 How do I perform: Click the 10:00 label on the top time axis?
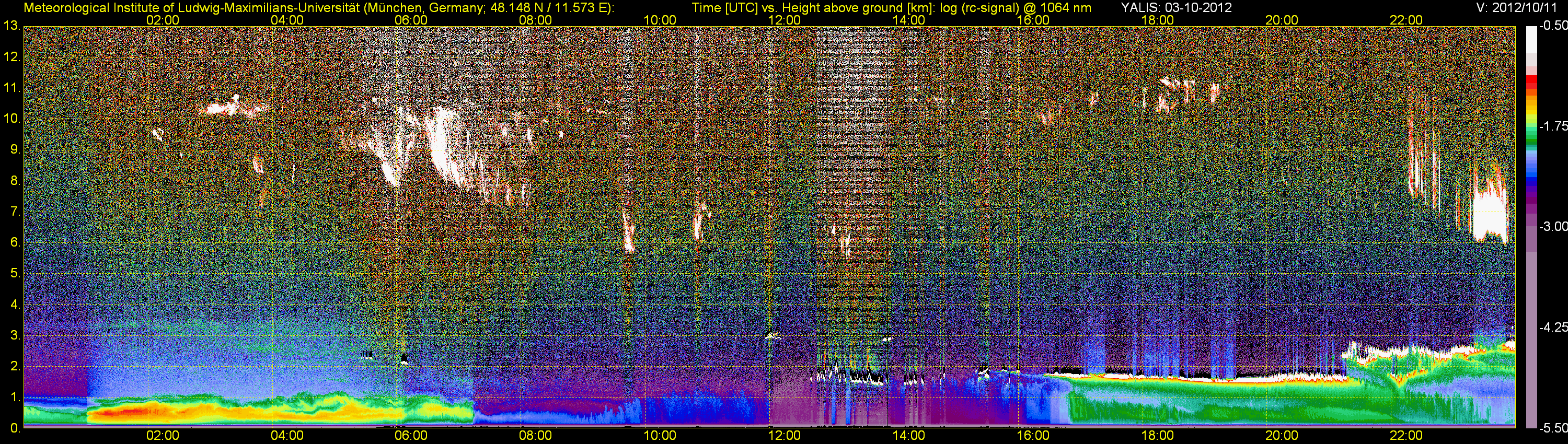pyautogui.click(x=660, y=20)
